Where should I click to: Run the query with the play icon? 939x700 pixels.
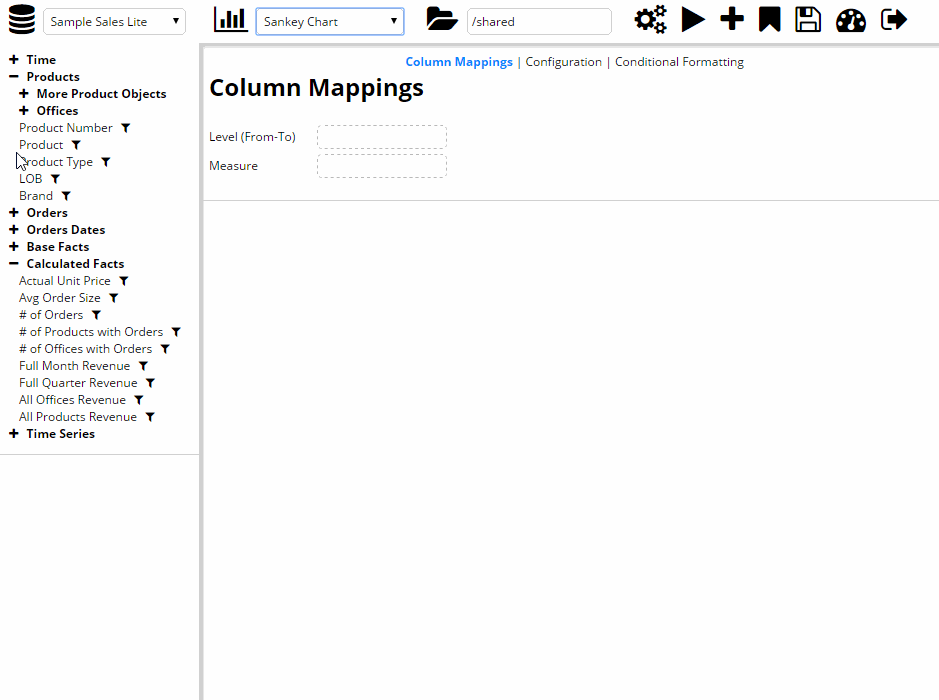coord(693,20)
